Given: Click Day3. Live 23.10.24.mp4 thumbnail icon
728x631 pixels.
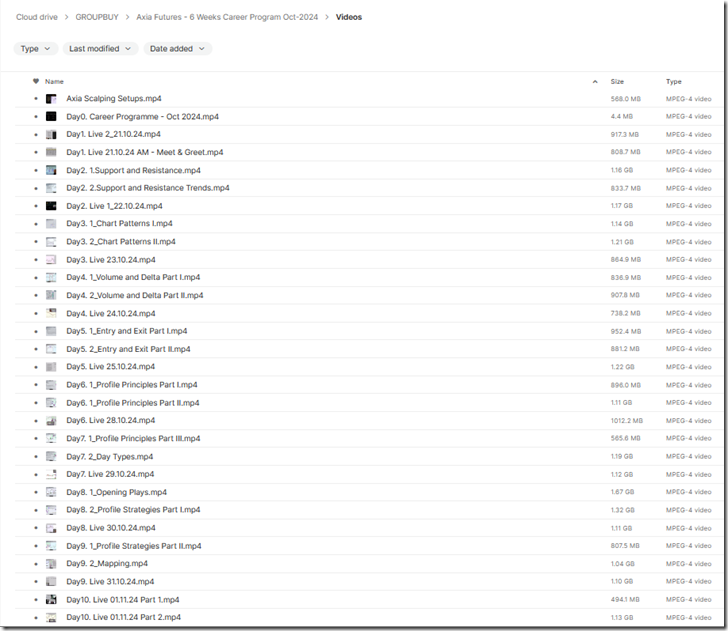Looking at the screenshot, I should pos(51,260).
